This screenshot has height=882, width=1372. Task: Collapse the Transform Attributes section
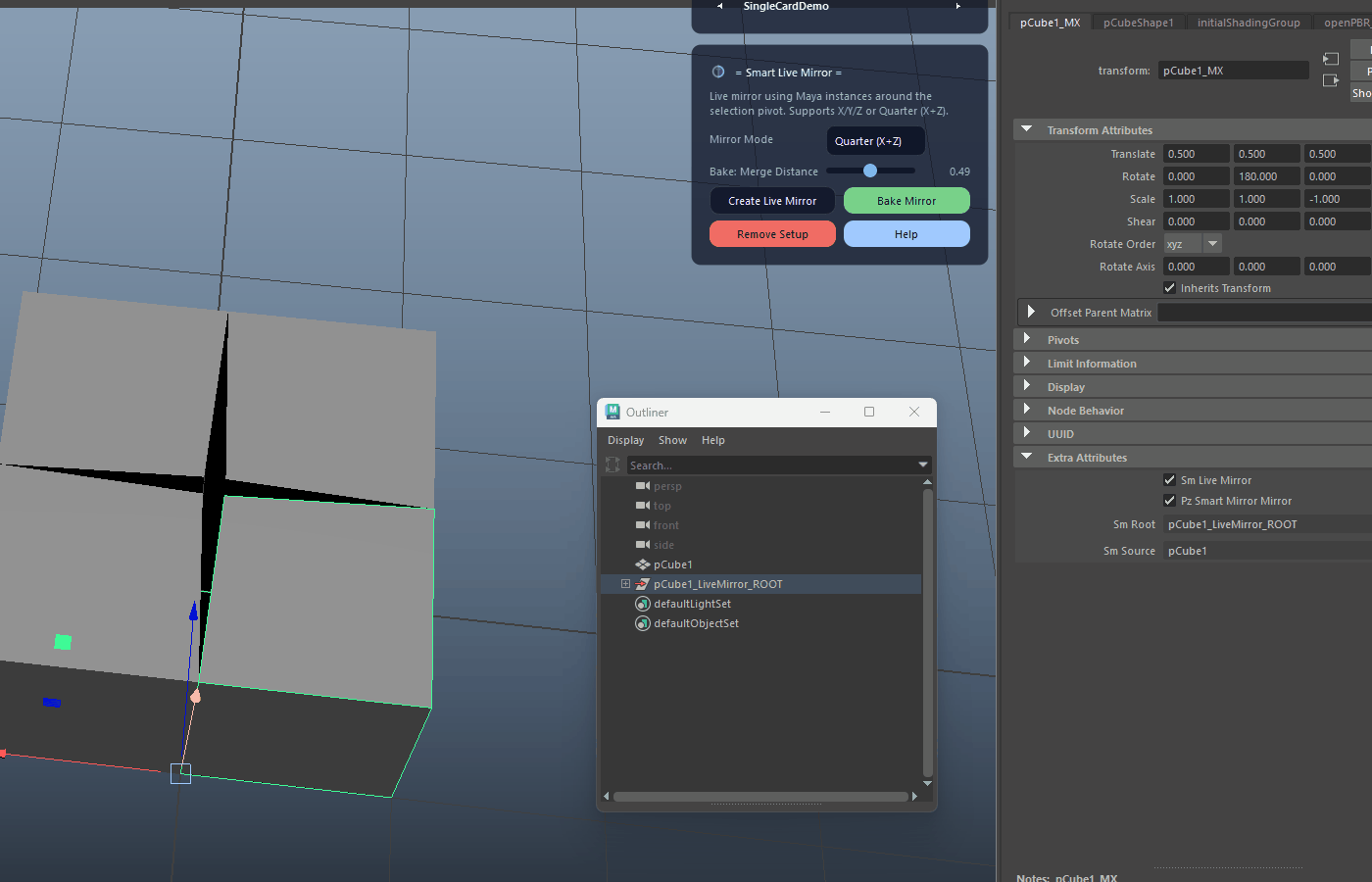click(x=1026, y=129)
